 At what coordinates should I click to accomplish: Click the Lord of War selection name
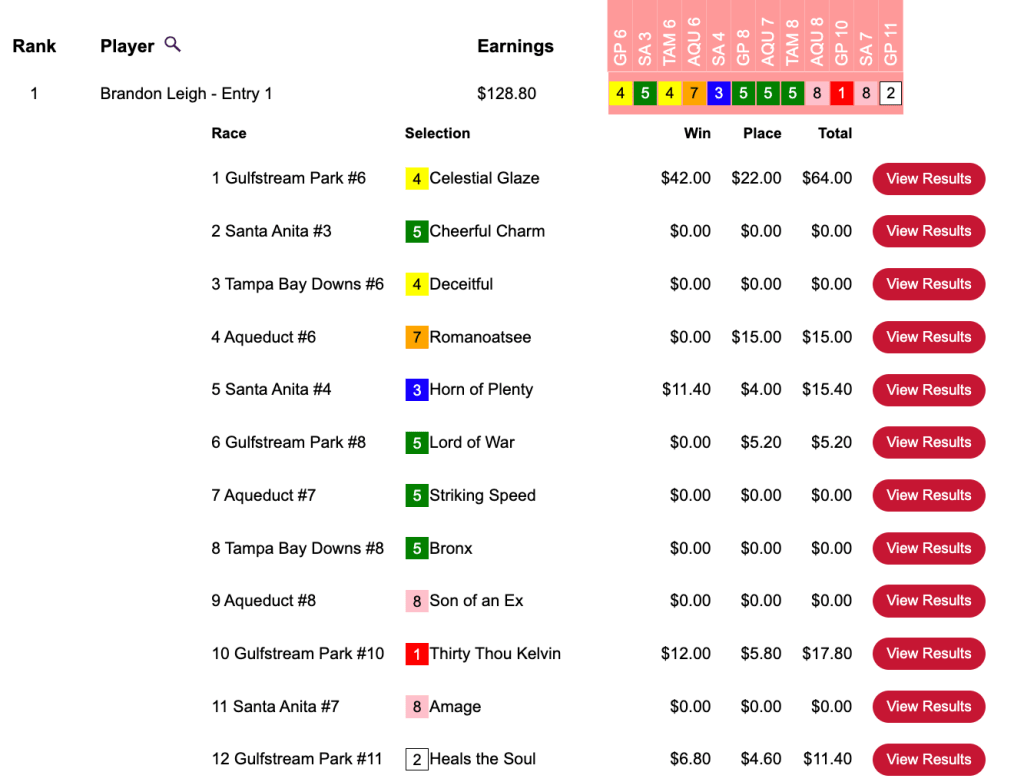click(472, 442)
